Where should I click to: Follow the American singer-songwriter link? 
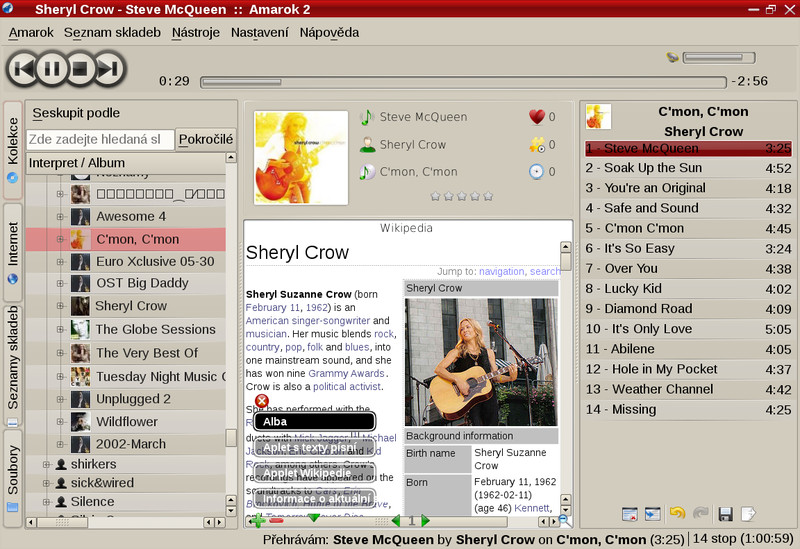pos(308,321)
